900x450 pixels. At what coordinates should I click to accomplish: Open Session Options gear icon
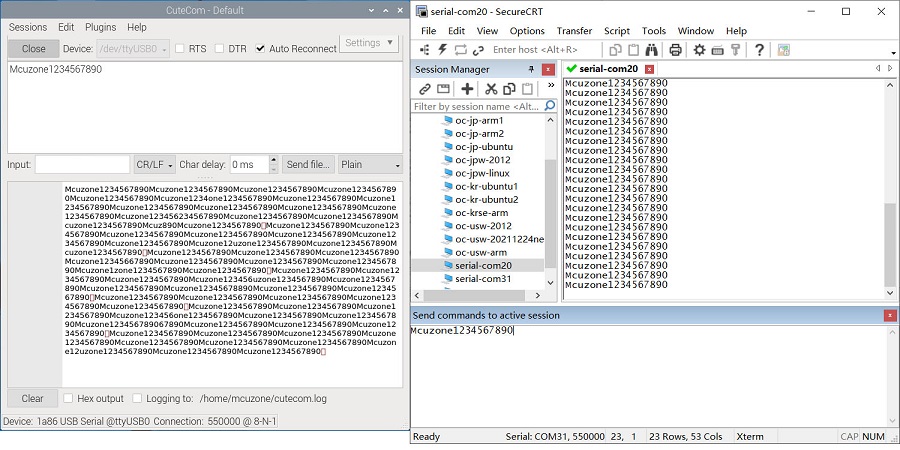point(699,50)
